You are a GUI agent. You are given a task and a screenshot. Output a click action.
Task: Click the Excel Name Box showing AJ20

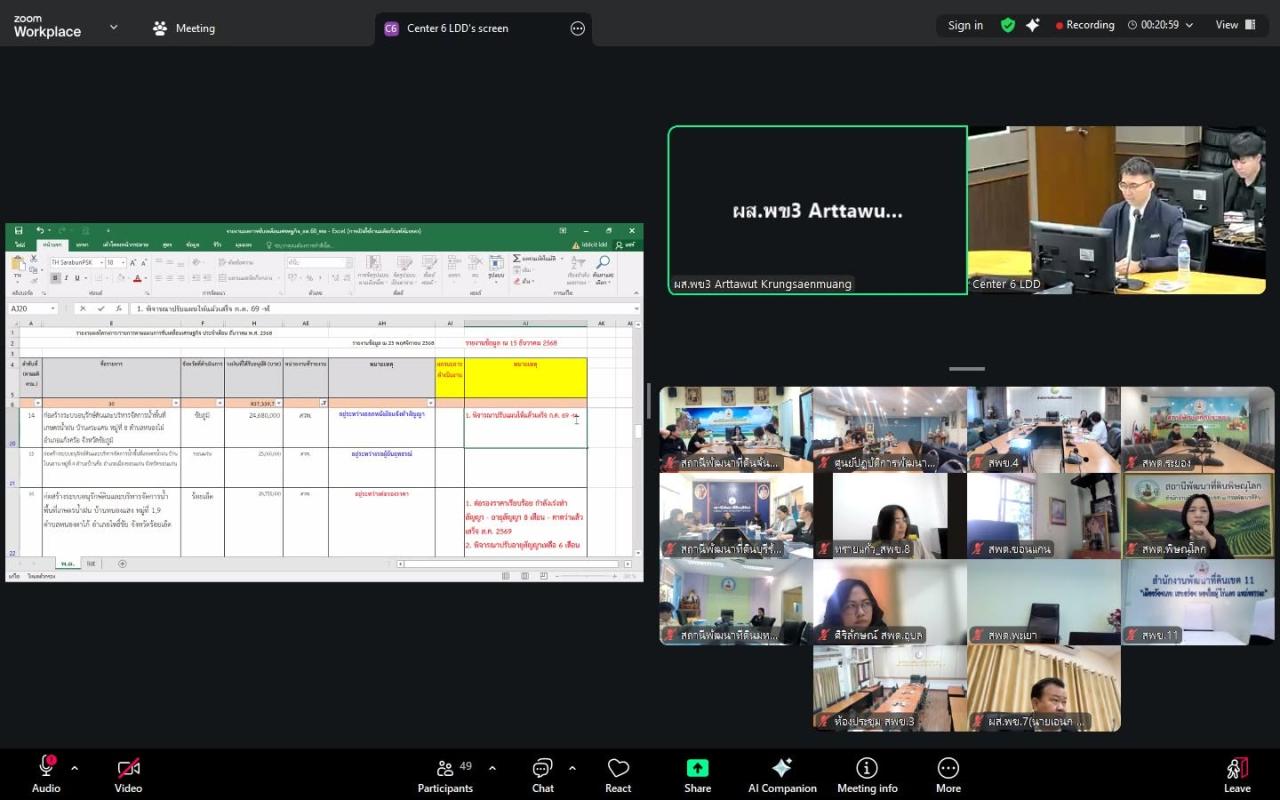33,308
